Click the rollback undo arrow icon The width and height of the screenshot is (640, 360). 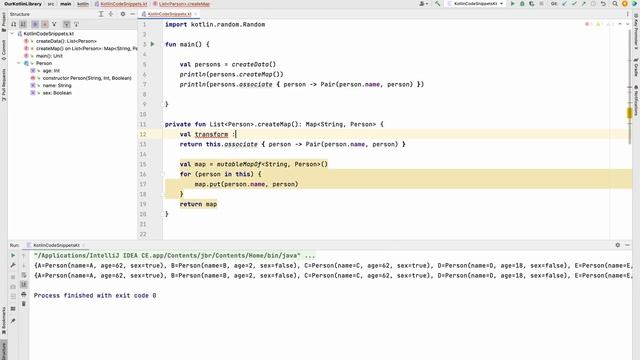[603, 4]
